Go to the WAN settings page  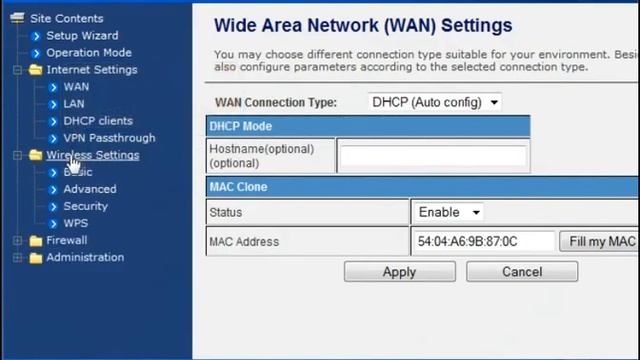pyautogui.click(x=76, y=87)
